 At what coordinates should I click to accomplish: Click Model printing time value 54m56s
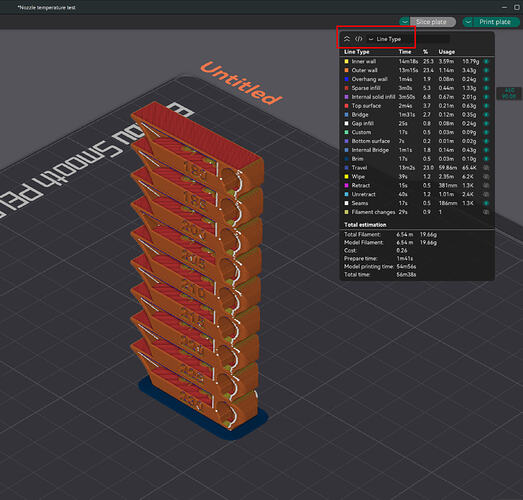(406, 267)
